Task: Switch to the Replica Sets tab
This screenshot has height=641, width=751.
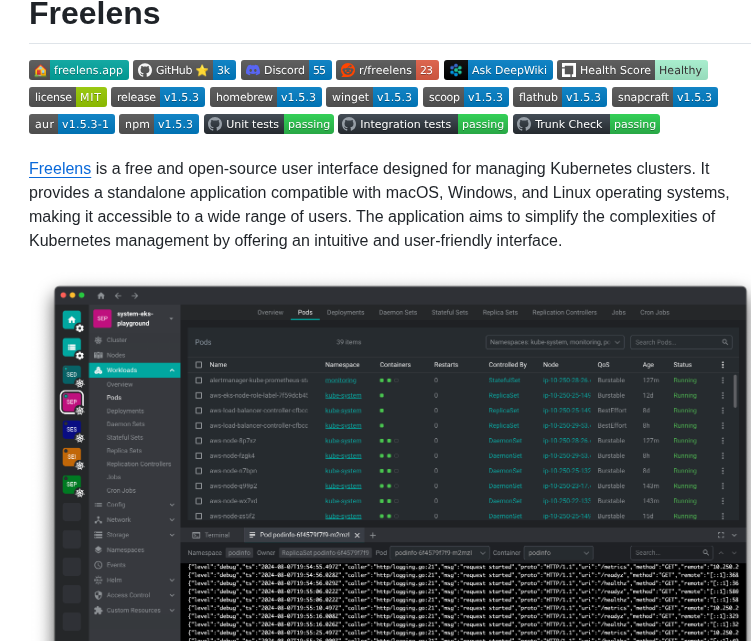Action: coord(500,312)
